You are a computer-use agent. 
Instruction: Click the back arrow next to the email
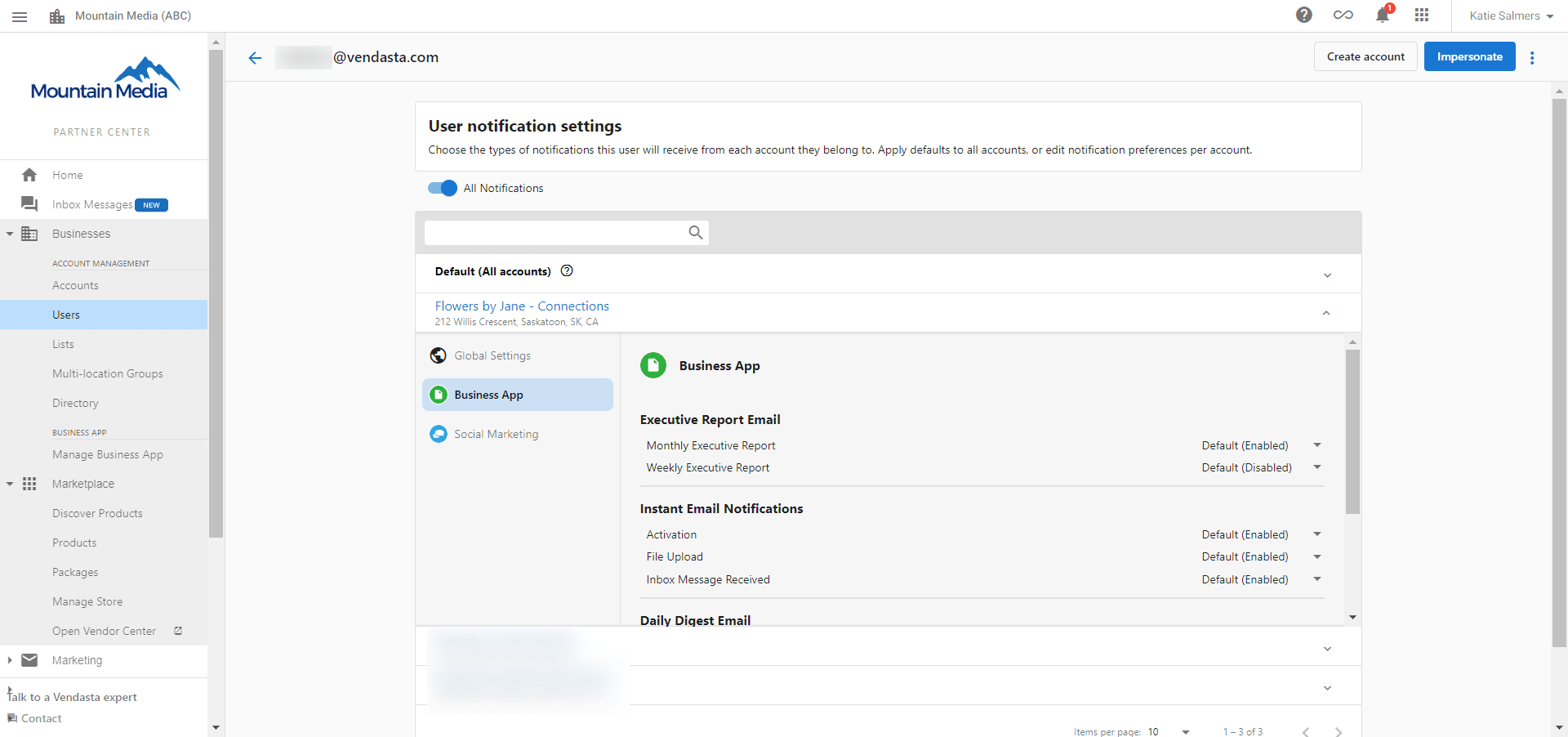[x=255, y=57]
